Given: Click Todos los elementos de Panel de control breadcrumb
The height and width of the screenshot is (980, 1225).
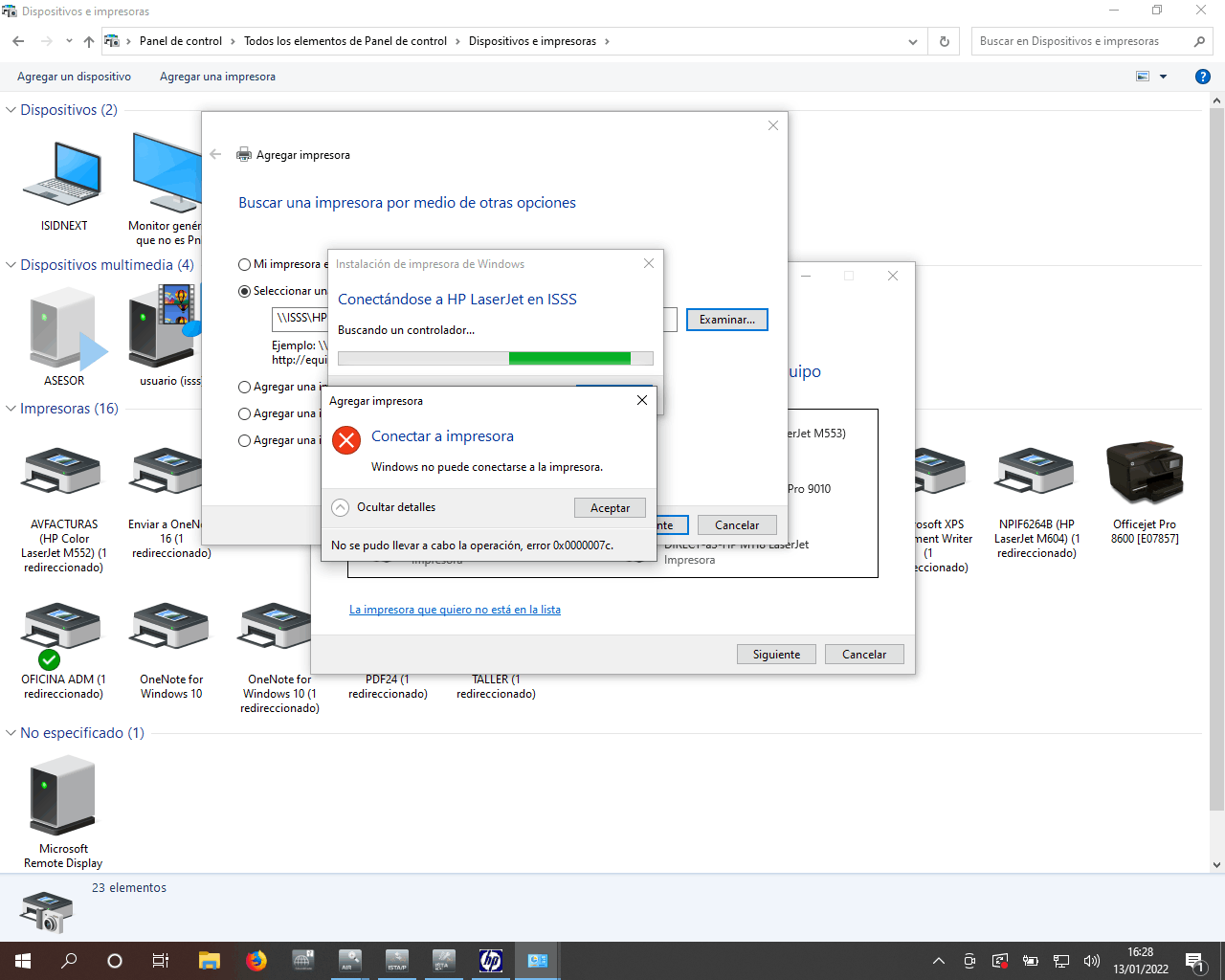Looking at the screenshot, I should (345, 41).
